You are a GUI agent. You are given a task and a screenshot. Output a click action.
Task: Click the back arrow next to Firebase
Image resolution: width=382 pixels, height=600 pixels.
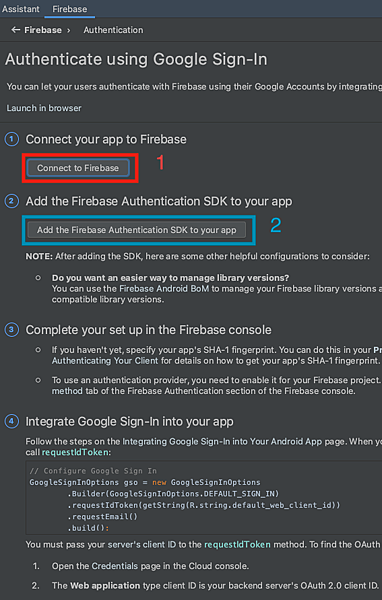point(15,30)
